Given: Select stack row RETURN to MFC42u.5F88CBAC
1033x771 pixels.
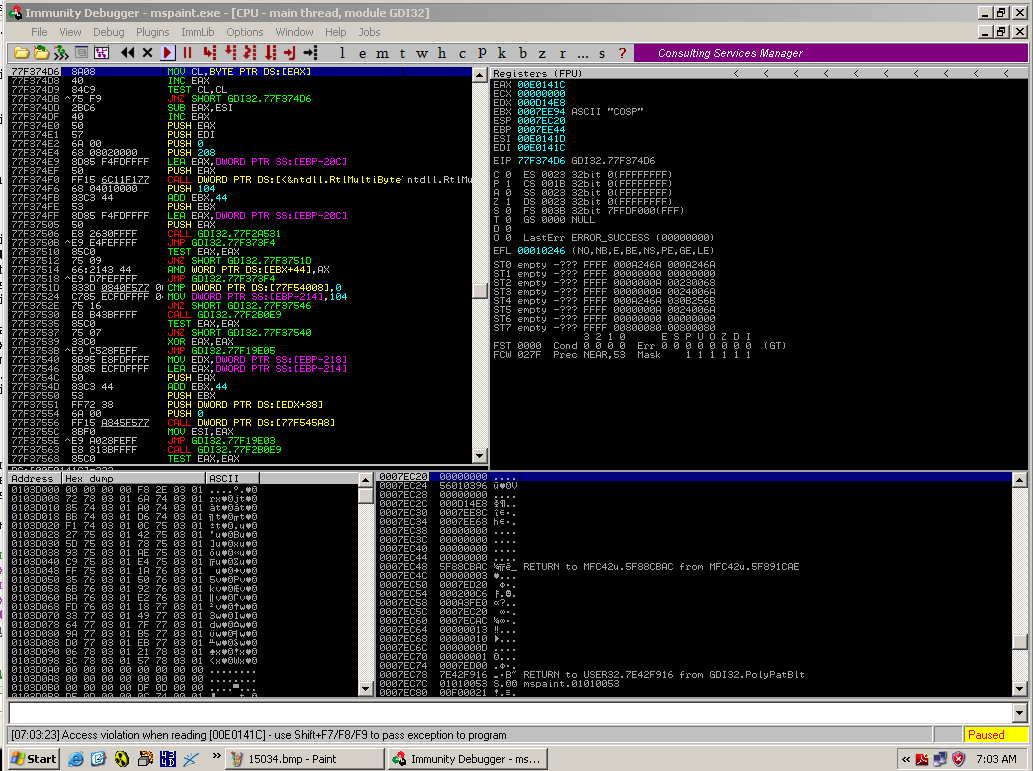Looking at the screenshot, I should (694, 566).
